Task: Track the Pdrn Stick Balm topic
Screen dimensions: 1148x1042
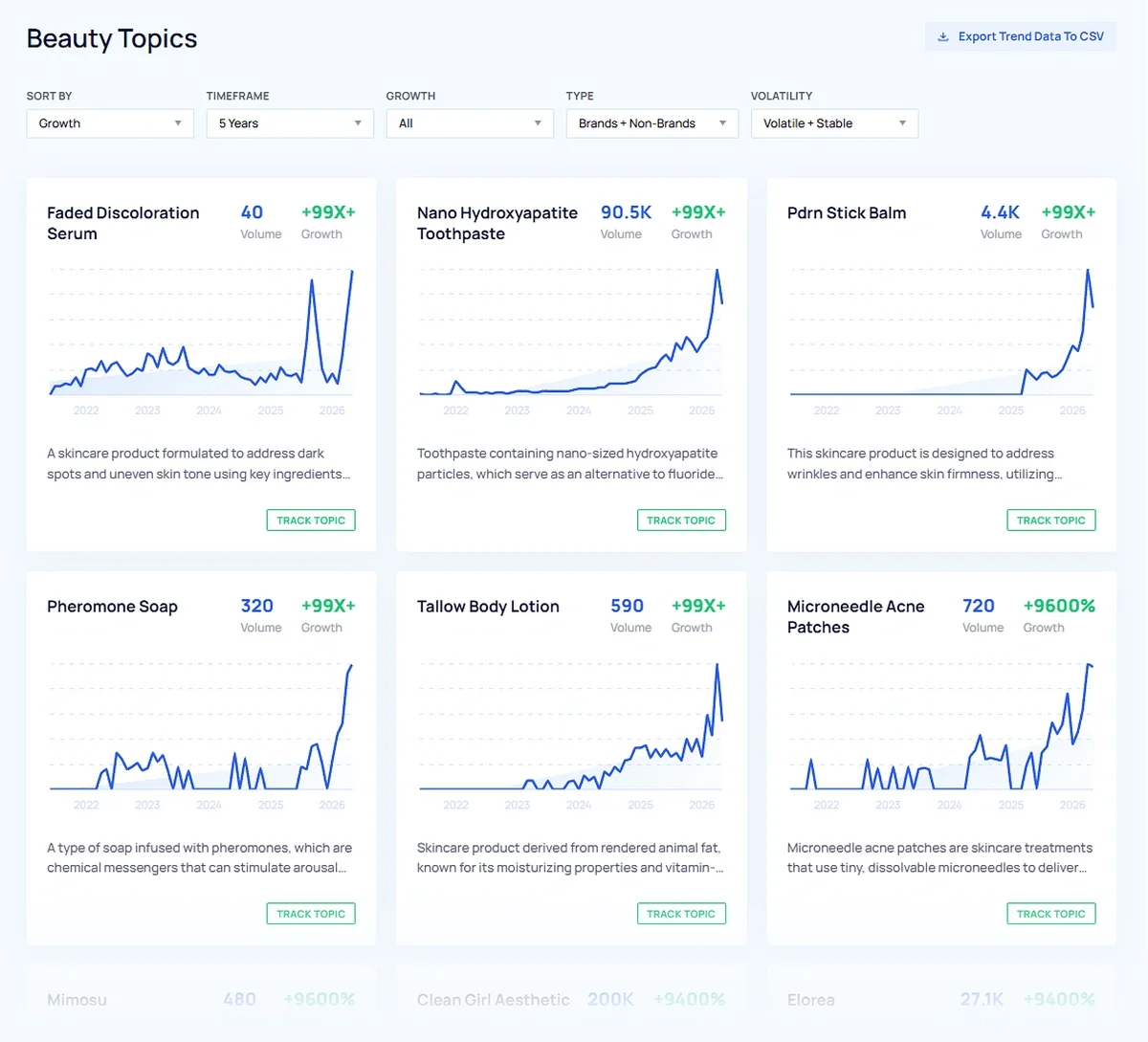Action: pyautogui.click(x=1051, y=521)
